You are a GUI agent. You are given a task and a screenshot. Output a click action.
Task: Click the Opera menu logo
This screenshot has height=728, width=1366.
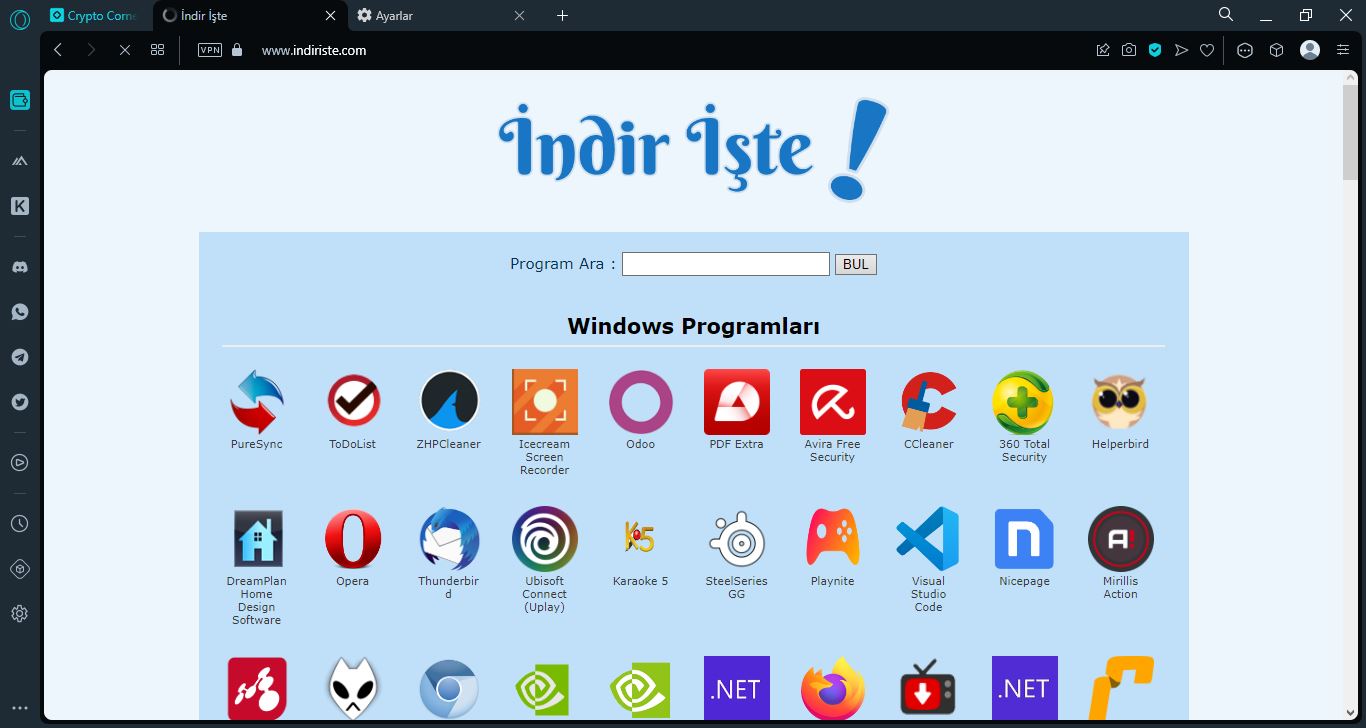tap(19, 19)
